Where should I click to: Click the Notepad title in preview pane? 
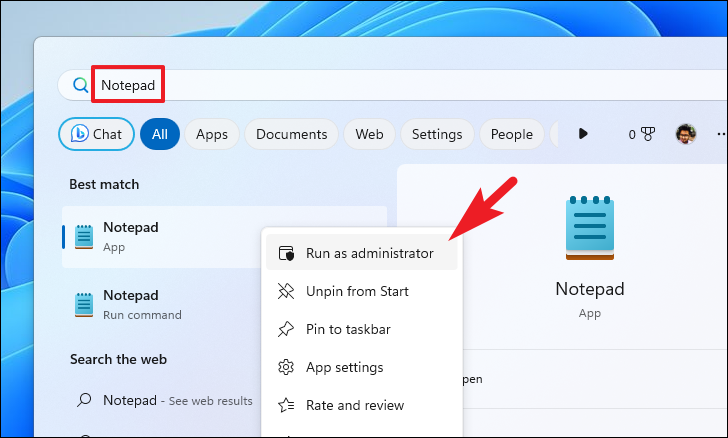[x=590, y=289]
